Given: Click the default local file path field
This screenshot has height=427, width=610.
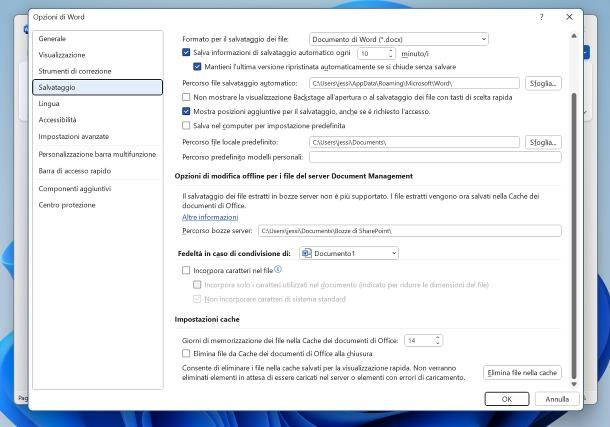Looking at the screenshot, I should coord(414,142).
